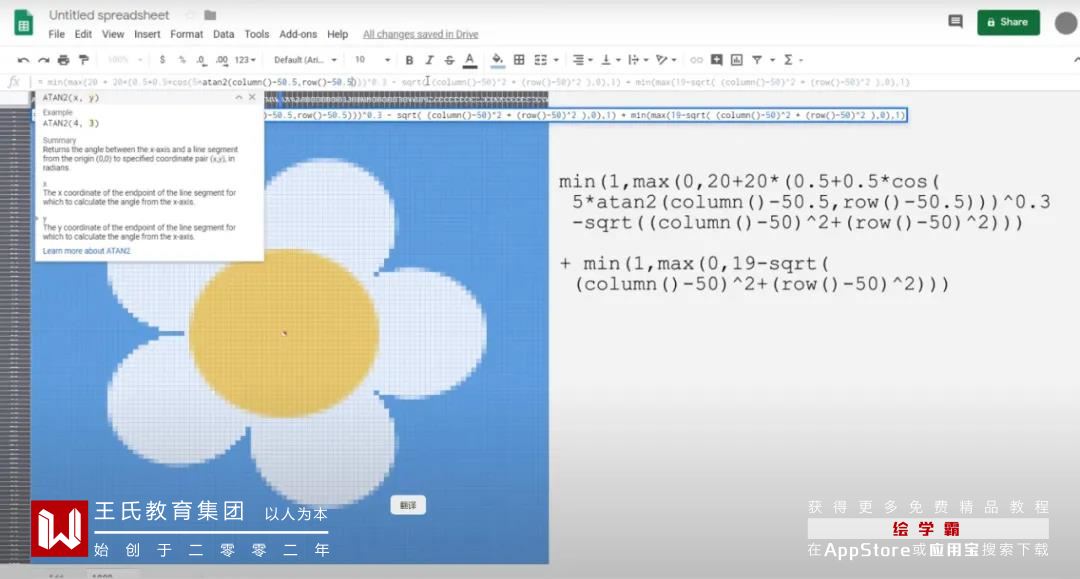Image resolution: width=1080 pixels, height=579 pixels.
Task: Click All changes saved in Drive link
Action: 420,34
